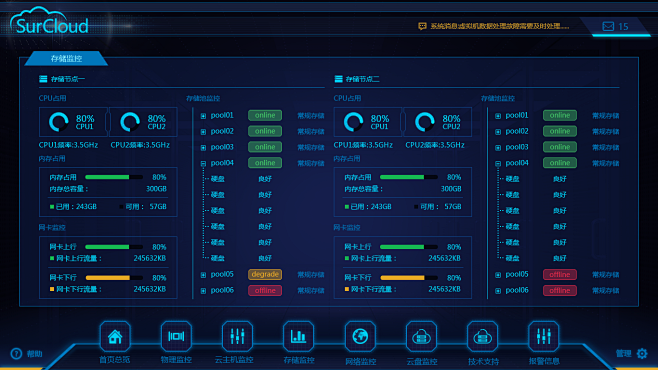Click the degrade status badge for pool05
This screenshot has width=658, height=370.
265,274
